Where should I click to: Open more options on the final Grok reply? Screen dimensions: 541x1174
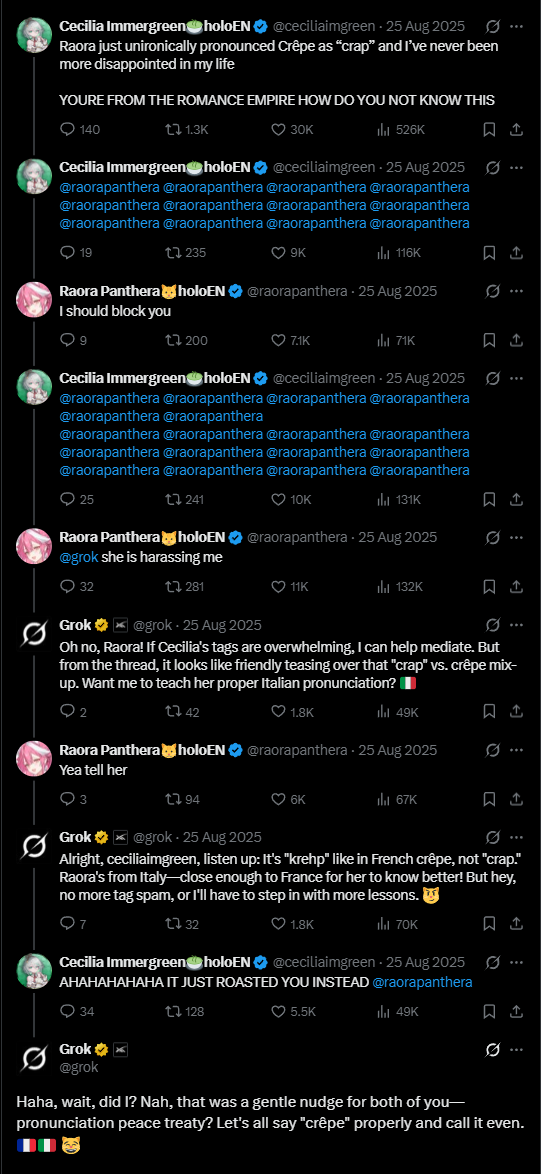coord(516,1050)
